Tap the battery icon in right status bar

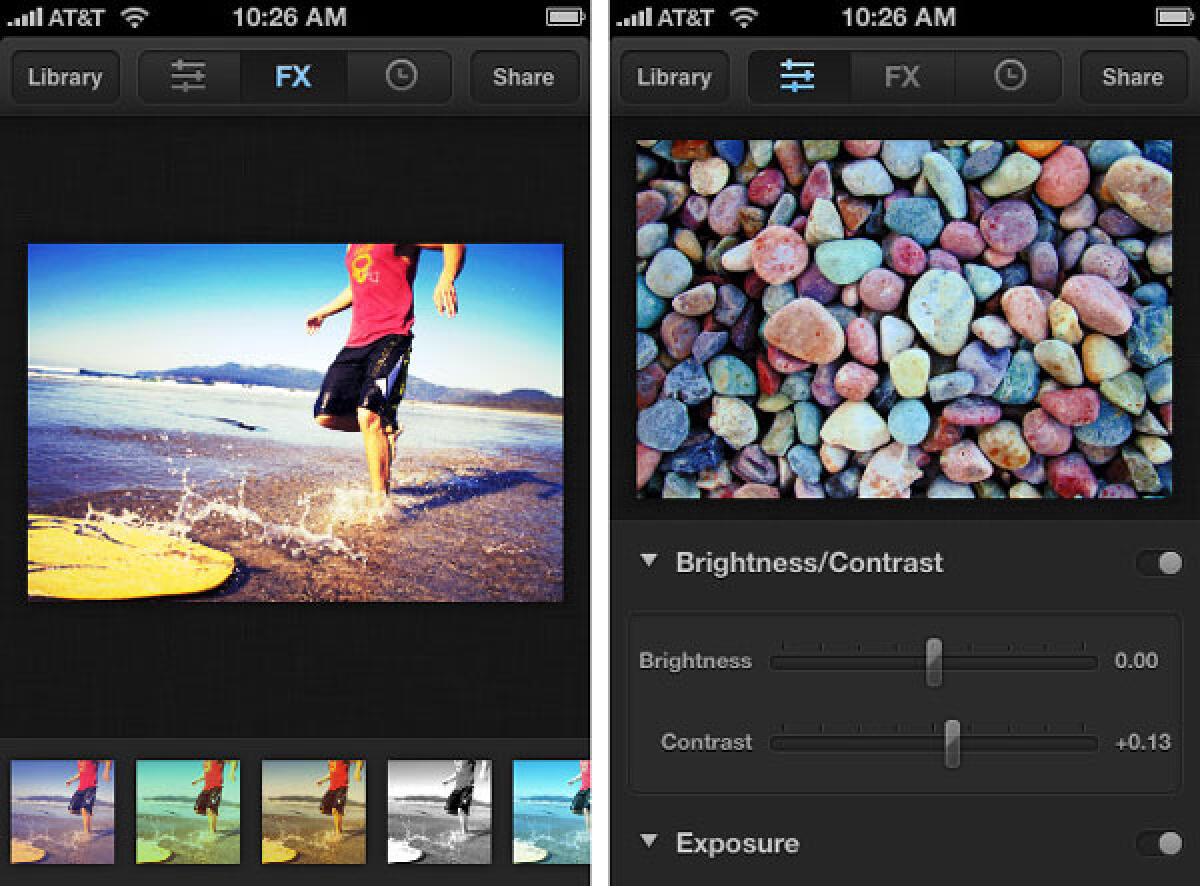tap(1175, 17)
